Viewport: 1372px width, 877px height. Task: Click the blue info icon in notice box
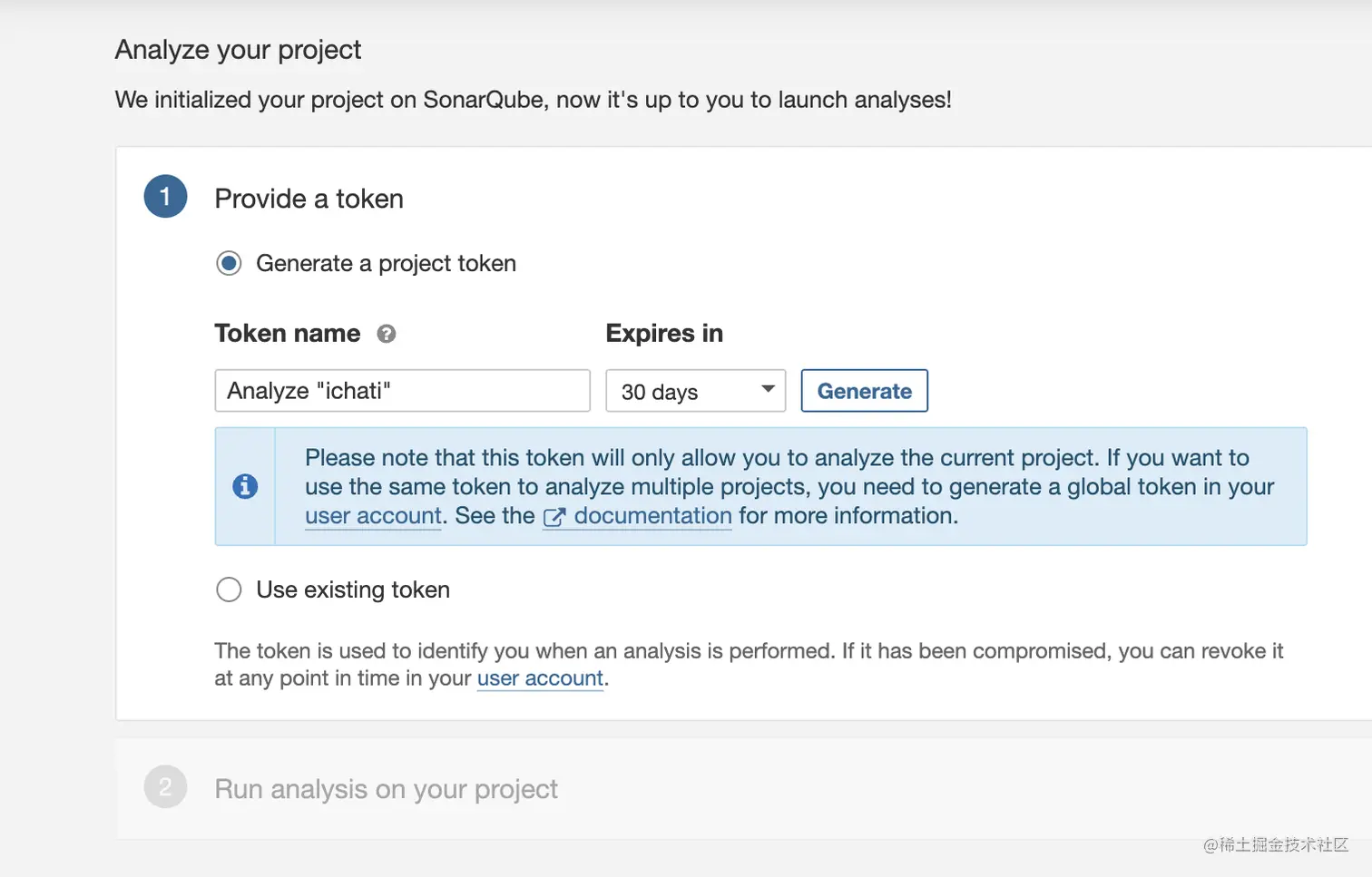tap(245, 486)
